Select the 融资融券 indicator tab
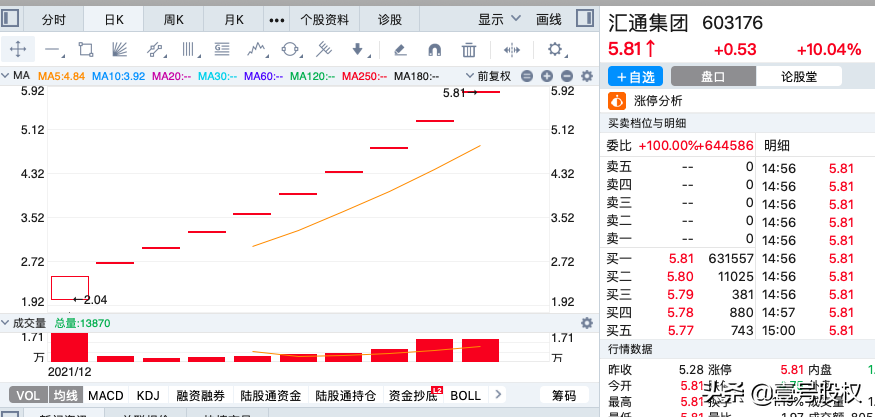The width and height of the screenshot is (875, 417). [200, 395]
